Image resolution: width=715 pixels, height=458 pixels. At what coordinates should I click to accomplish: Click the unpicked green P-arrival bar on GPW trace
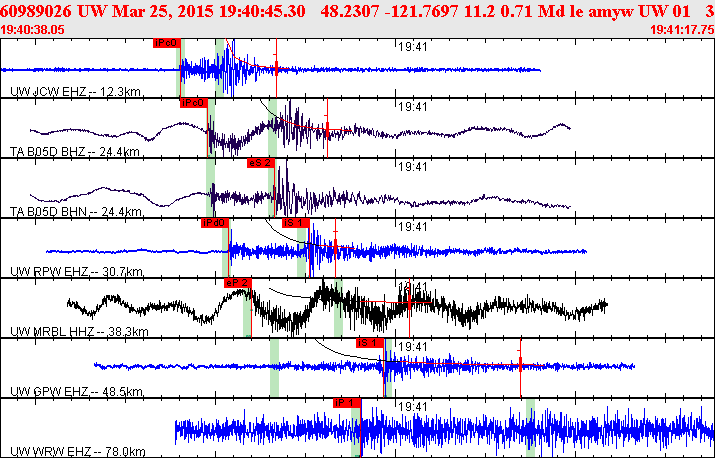tap(274, 368)
